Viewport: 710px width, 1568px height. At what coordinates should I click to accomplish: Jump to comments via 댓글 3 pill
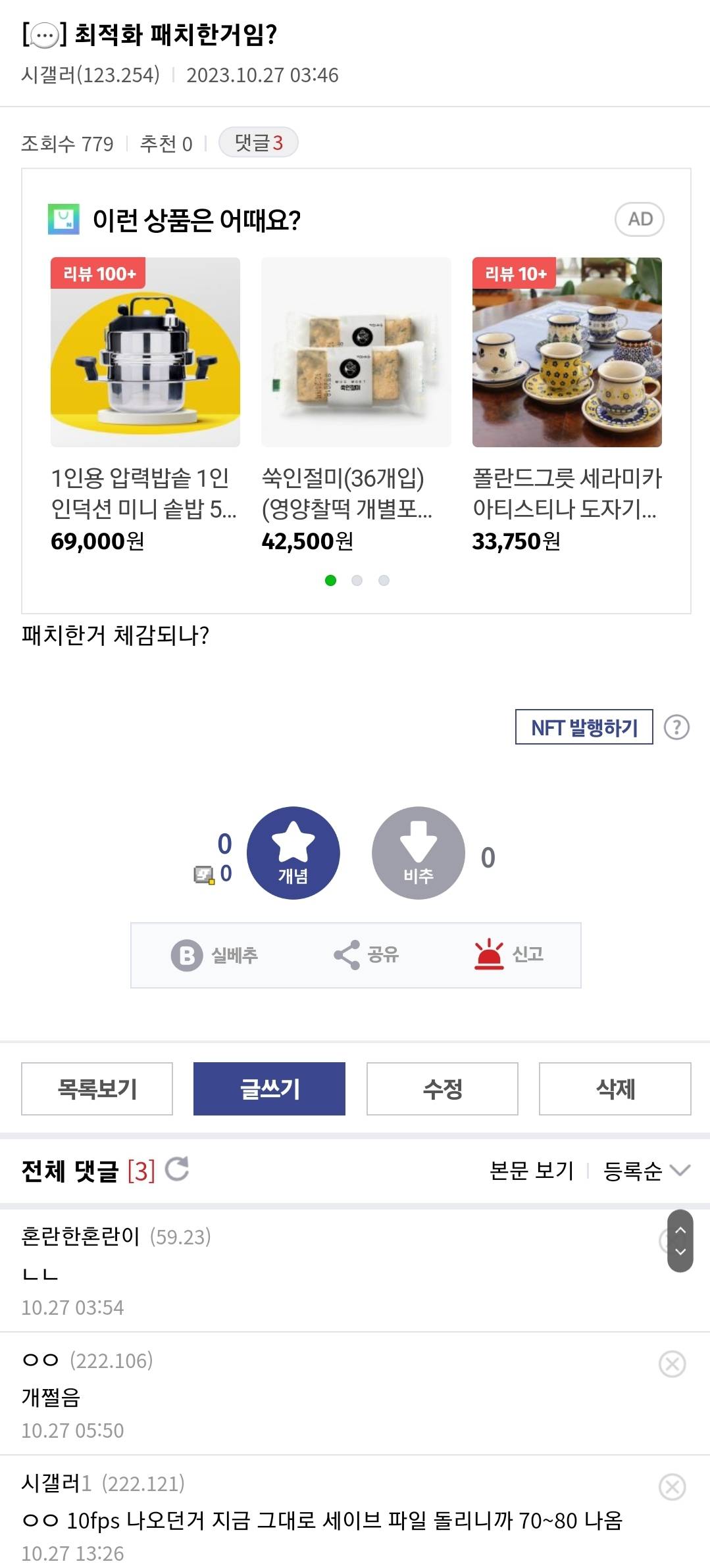(x=258, y=143)
